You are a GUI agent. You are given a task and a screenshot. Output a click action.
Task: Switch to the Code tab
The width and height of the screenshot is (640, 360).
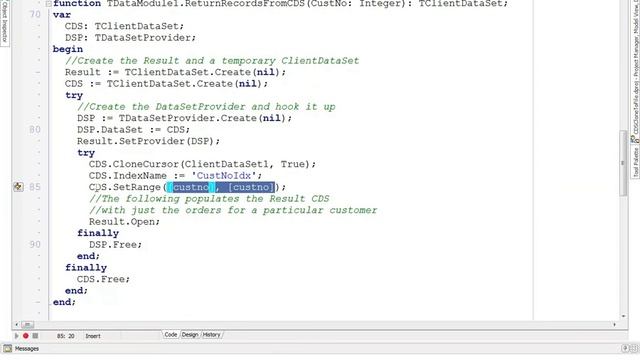[171, 335]
